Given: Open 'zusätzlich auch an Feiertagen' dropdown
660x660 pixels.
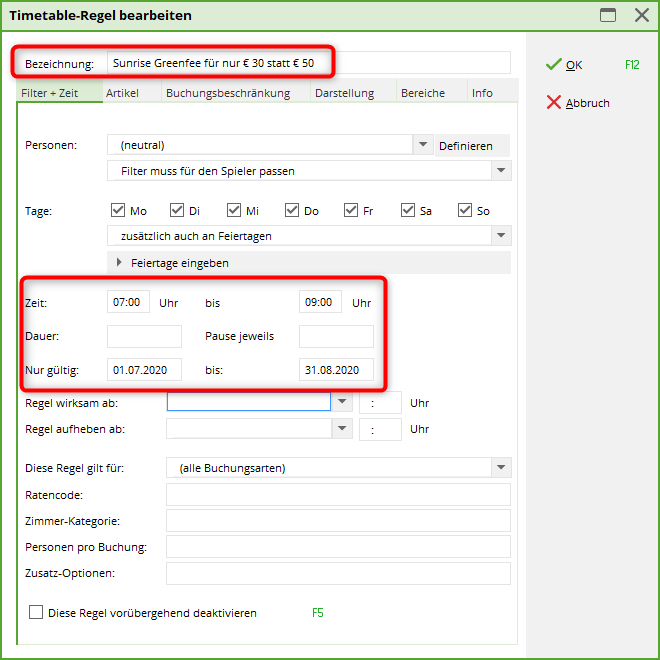Looking at the screenshot, I should click(x=501, y=236).
